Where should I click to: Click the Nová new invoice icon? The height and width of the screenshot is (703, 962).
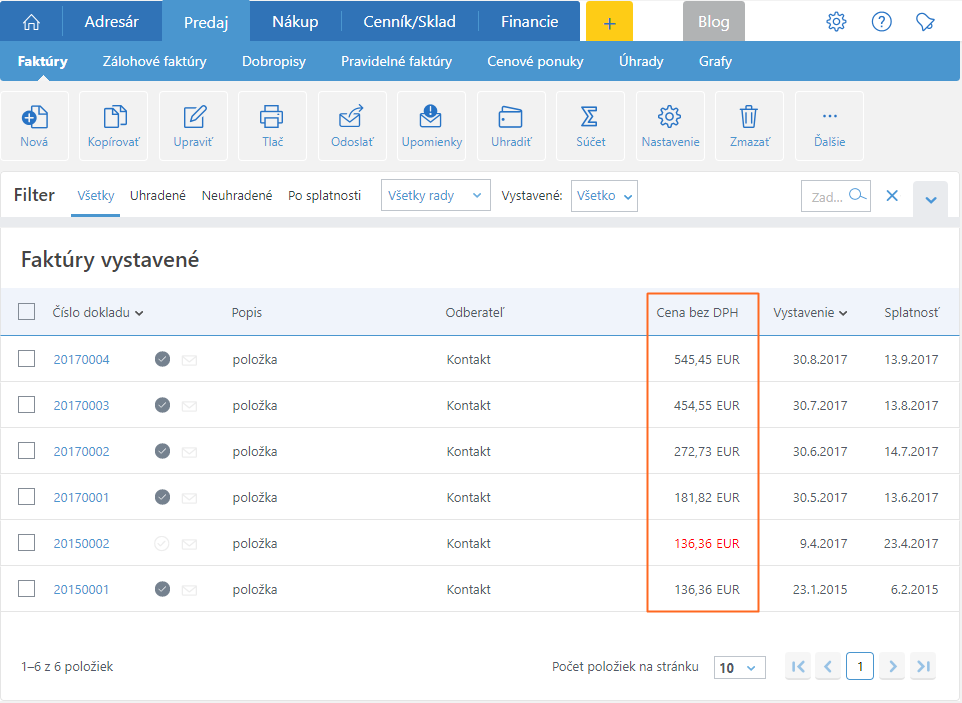[x=34, y=117]
